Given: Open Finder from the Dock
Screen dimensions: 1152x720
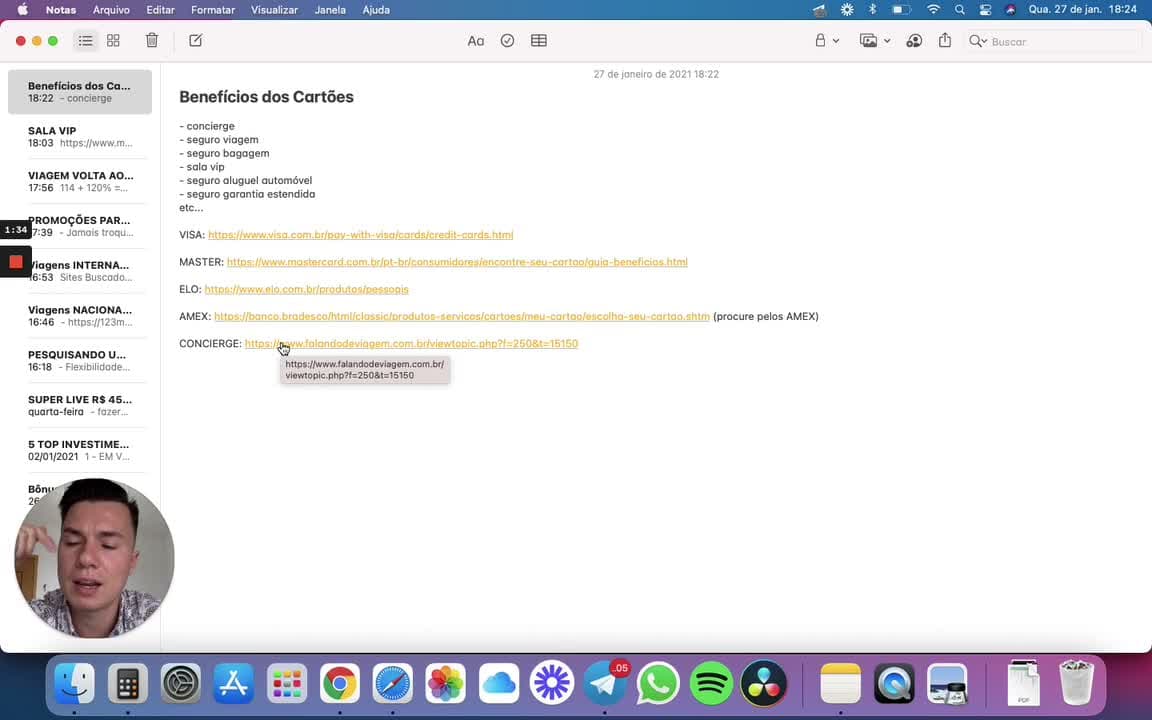Looking at the screenshot, I should coord(74,683).
